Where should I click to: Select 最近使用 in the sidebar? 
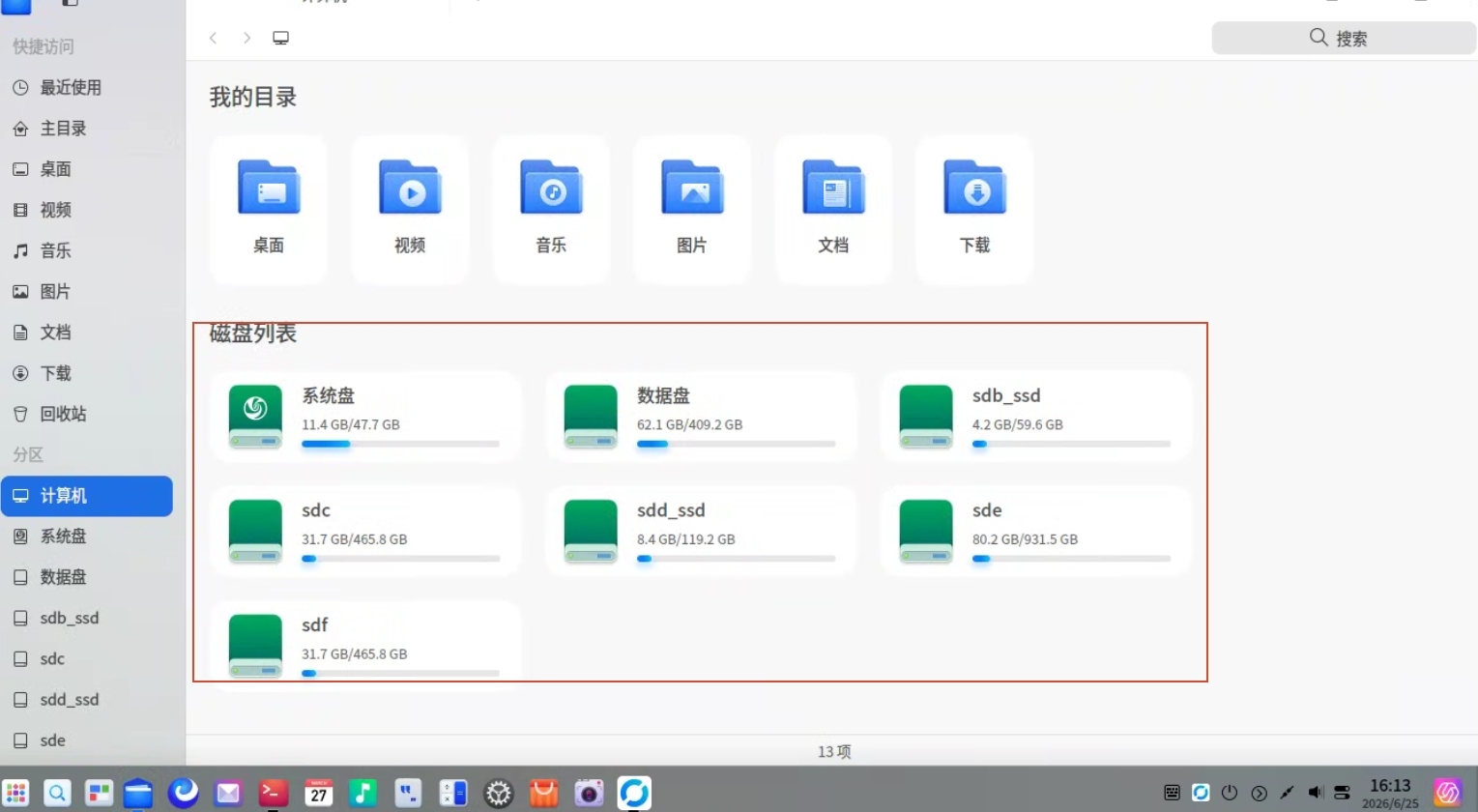click(x=87, y=87)
